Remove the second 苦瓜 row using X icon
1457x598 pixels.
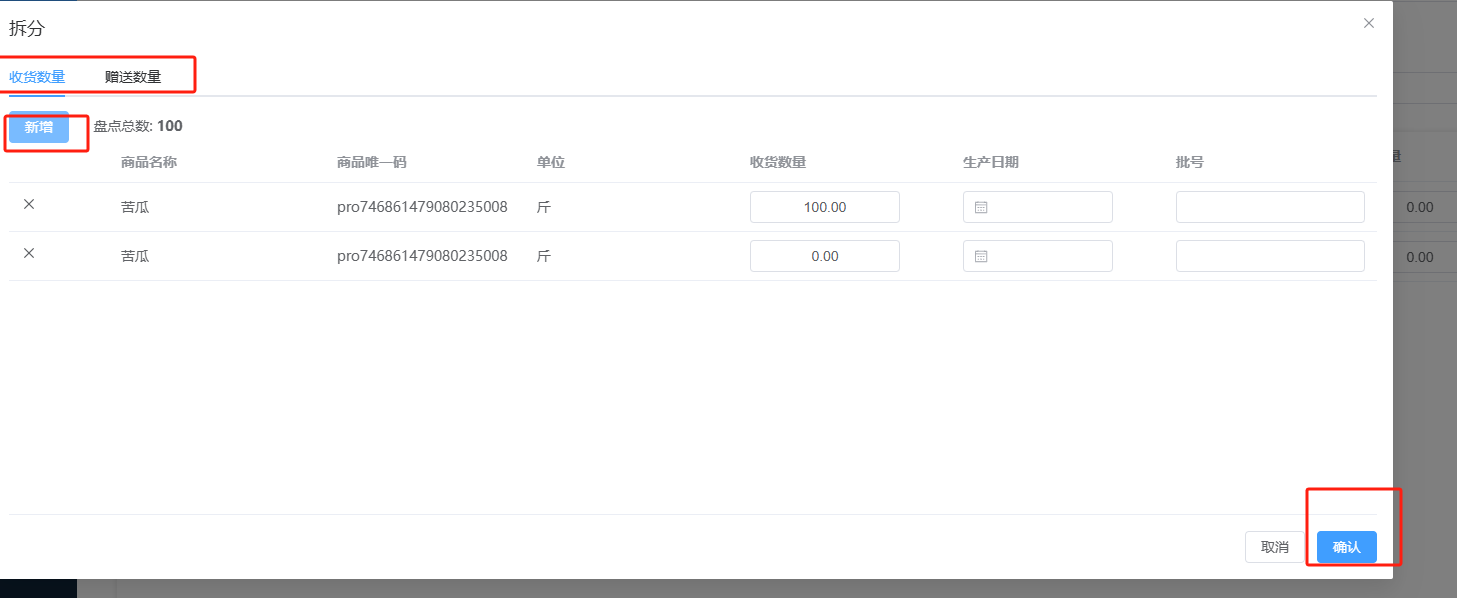[29, 254]
